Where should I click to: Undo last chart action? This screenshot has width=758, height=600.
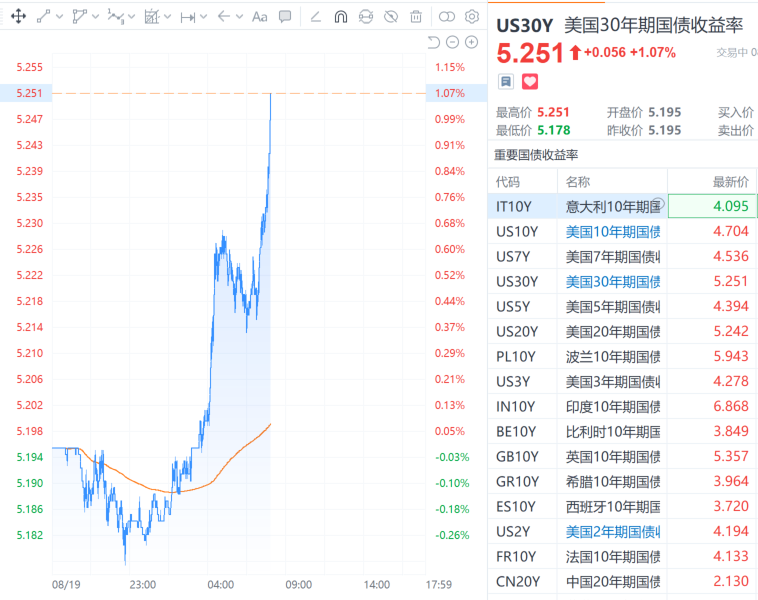(x=434, y=43)
